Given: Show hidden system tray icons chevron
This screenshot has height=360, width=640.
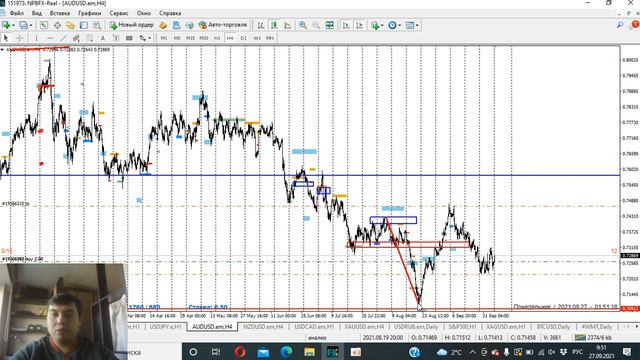Looking at the screenshot, I should click(x=472, y=352).
